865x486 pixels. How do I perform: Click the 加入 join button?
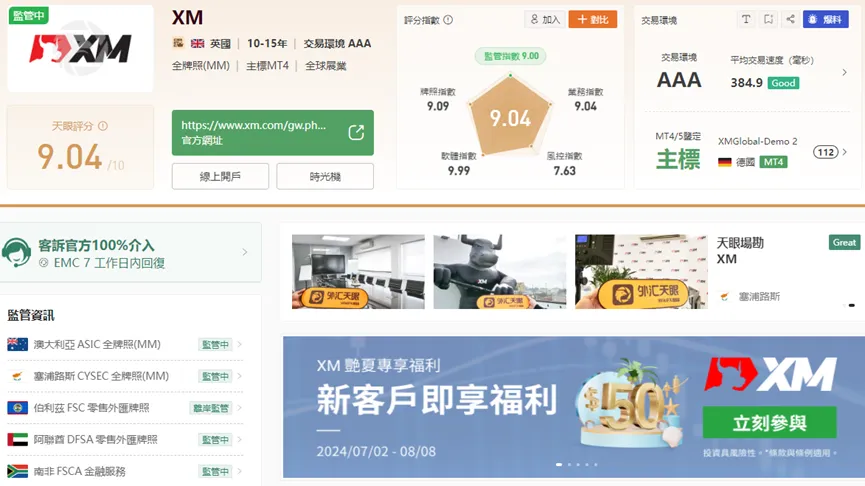(544, 19)
